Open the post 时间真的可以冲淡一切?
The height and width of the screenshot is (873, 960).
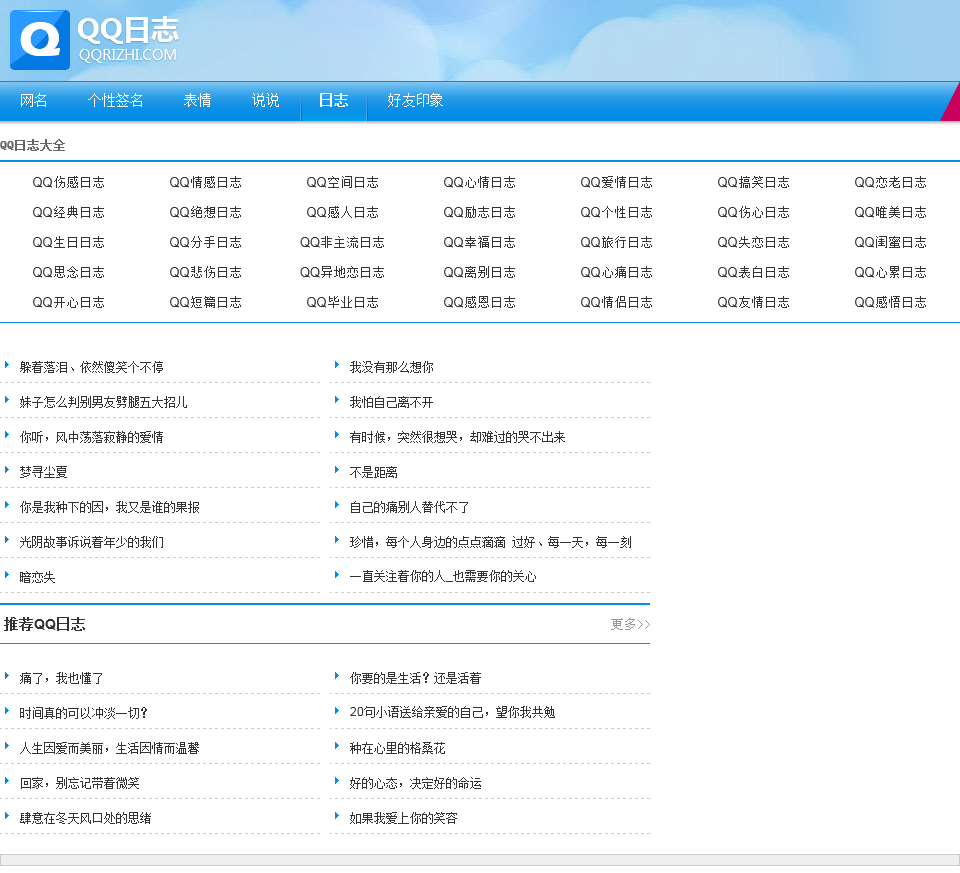point(84,713)
